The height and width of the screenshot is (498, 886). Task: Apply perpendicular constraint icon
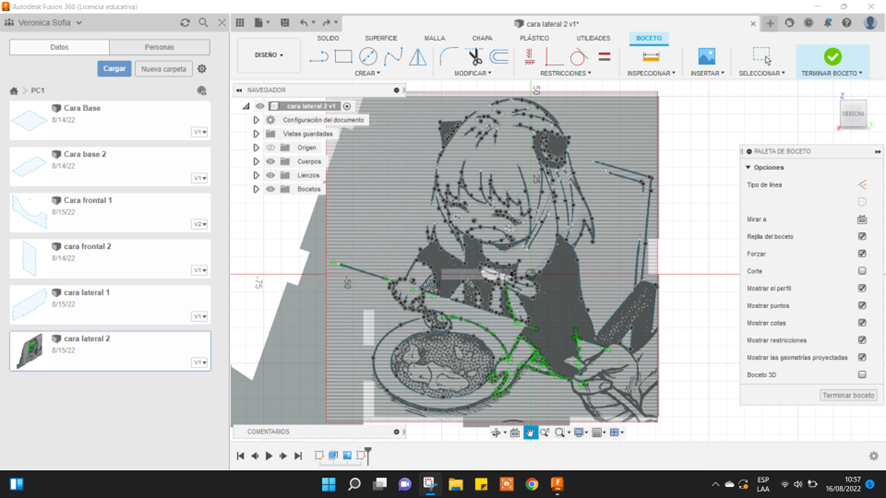coord(553,57)
